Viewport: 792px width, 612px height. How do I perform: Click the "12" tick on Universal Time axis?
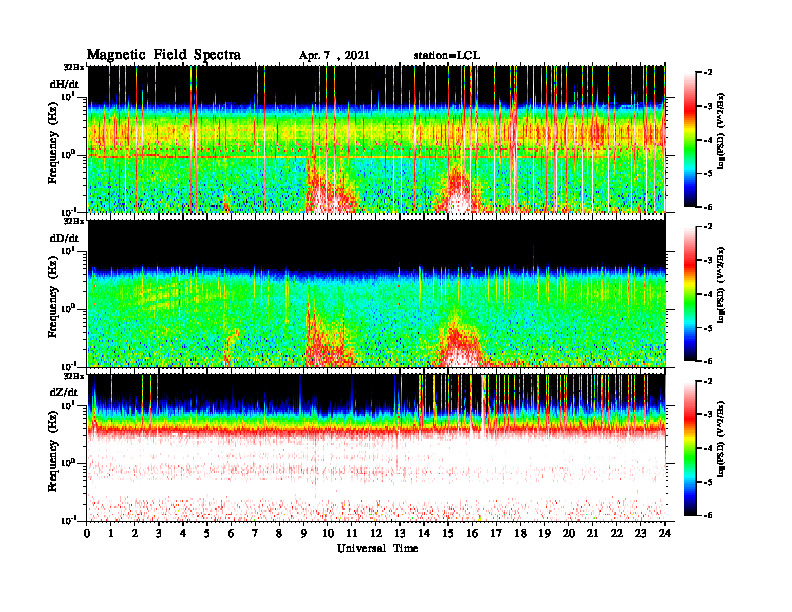pos(376,534)
